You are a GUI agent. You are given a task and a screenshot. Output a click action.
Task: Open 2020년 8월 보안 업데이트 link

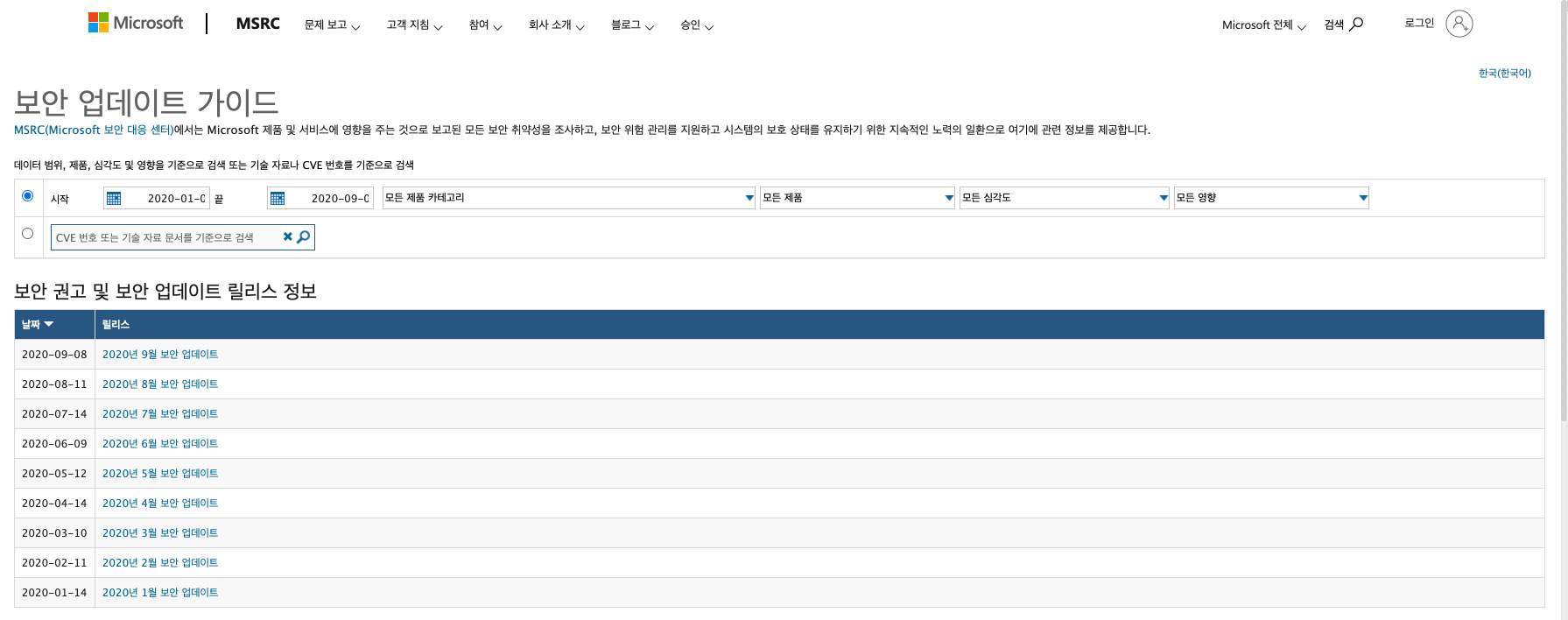160,384
